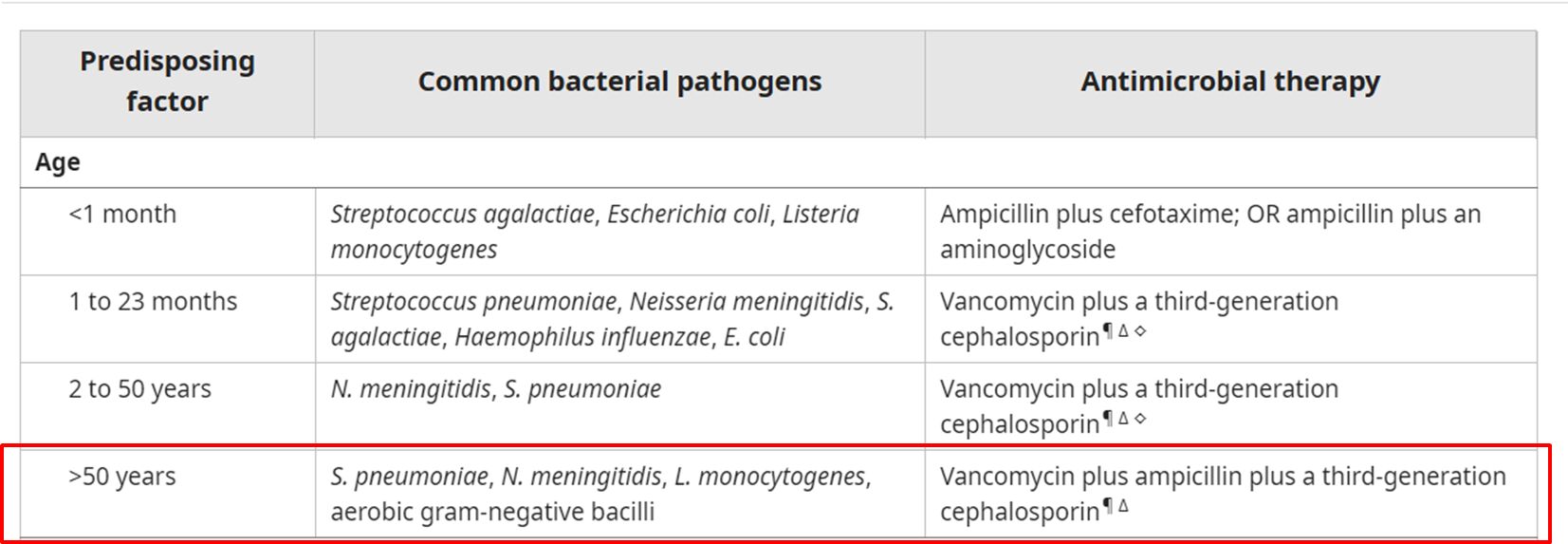
Task: Open delta footnote in >50 years row
Action: click(1123, 506)
